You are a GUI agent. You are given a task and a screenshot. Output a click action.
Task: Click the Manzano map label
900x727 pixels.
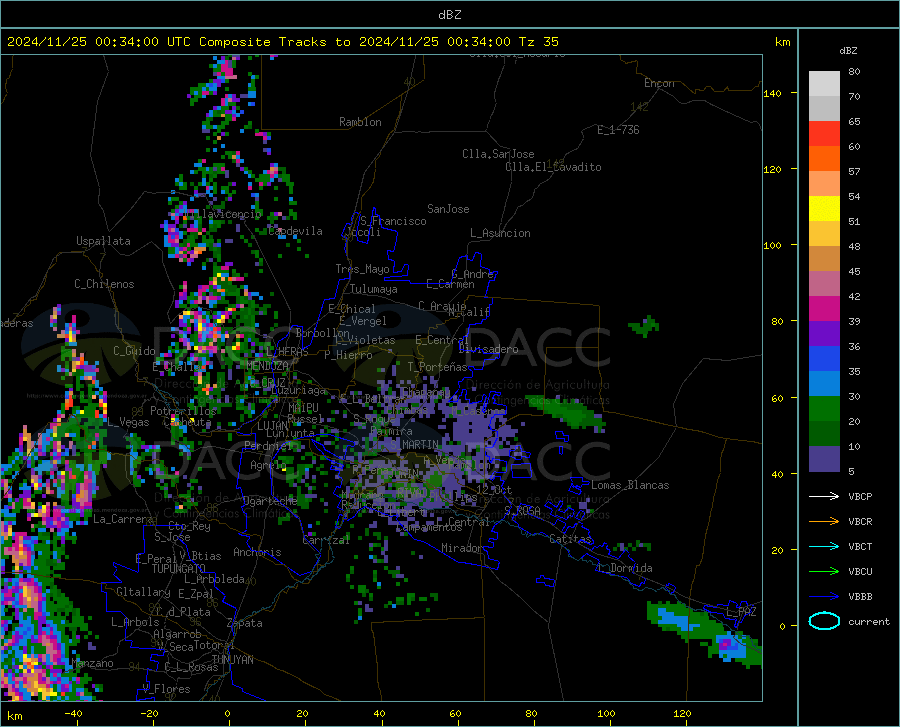[x=92, y=663]
